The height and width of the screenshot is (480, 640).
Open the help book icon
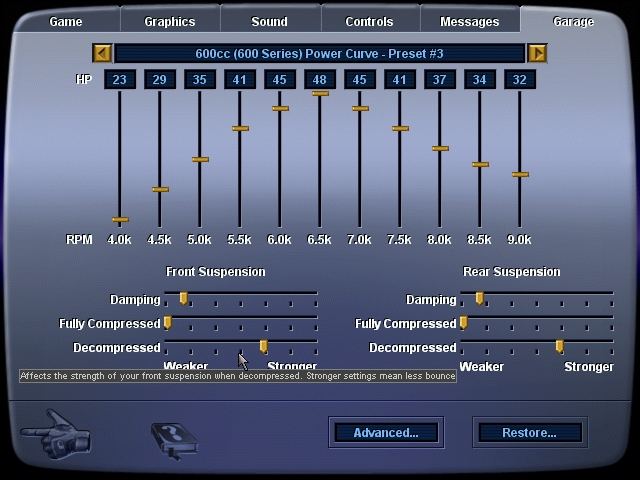click(x=173, y=438)
